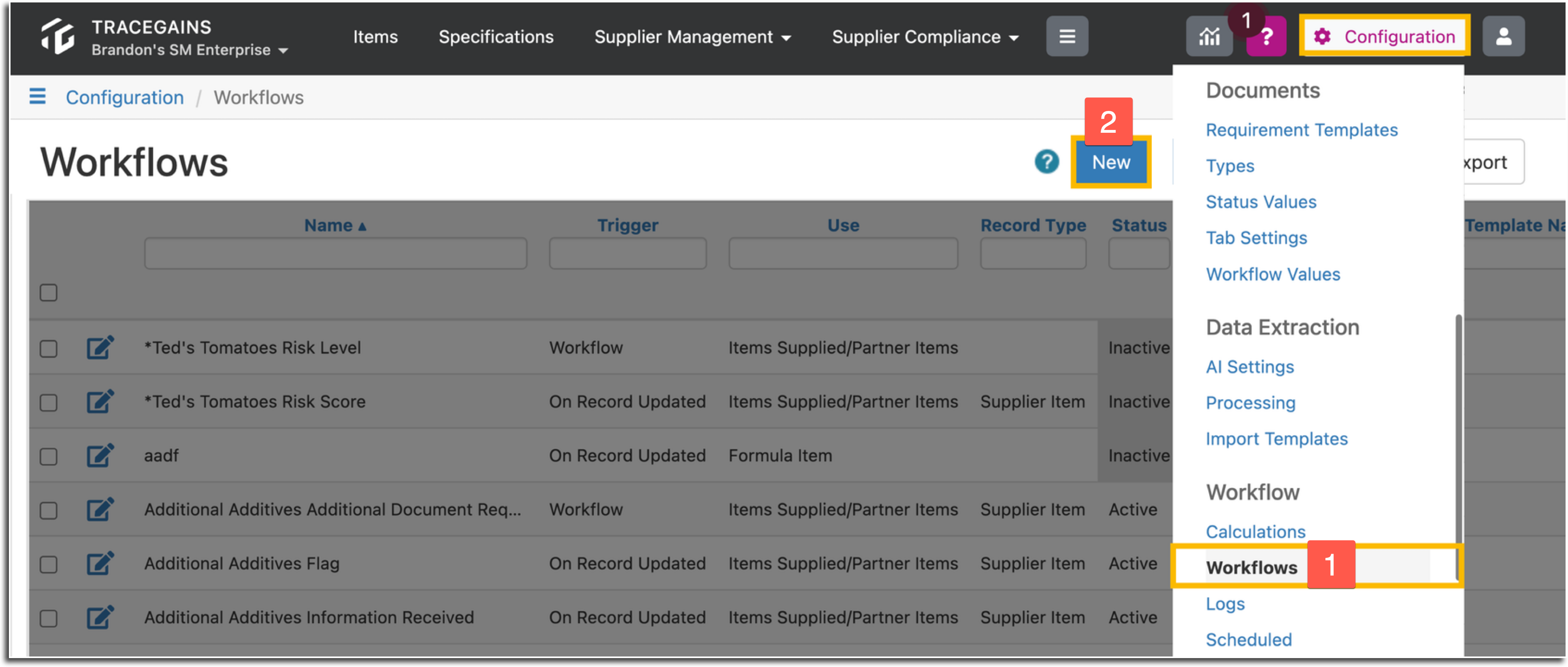The image size is (1568, 667).
Task: Expand the Supplier Management dropdown
Action: [x=693, y=36]
